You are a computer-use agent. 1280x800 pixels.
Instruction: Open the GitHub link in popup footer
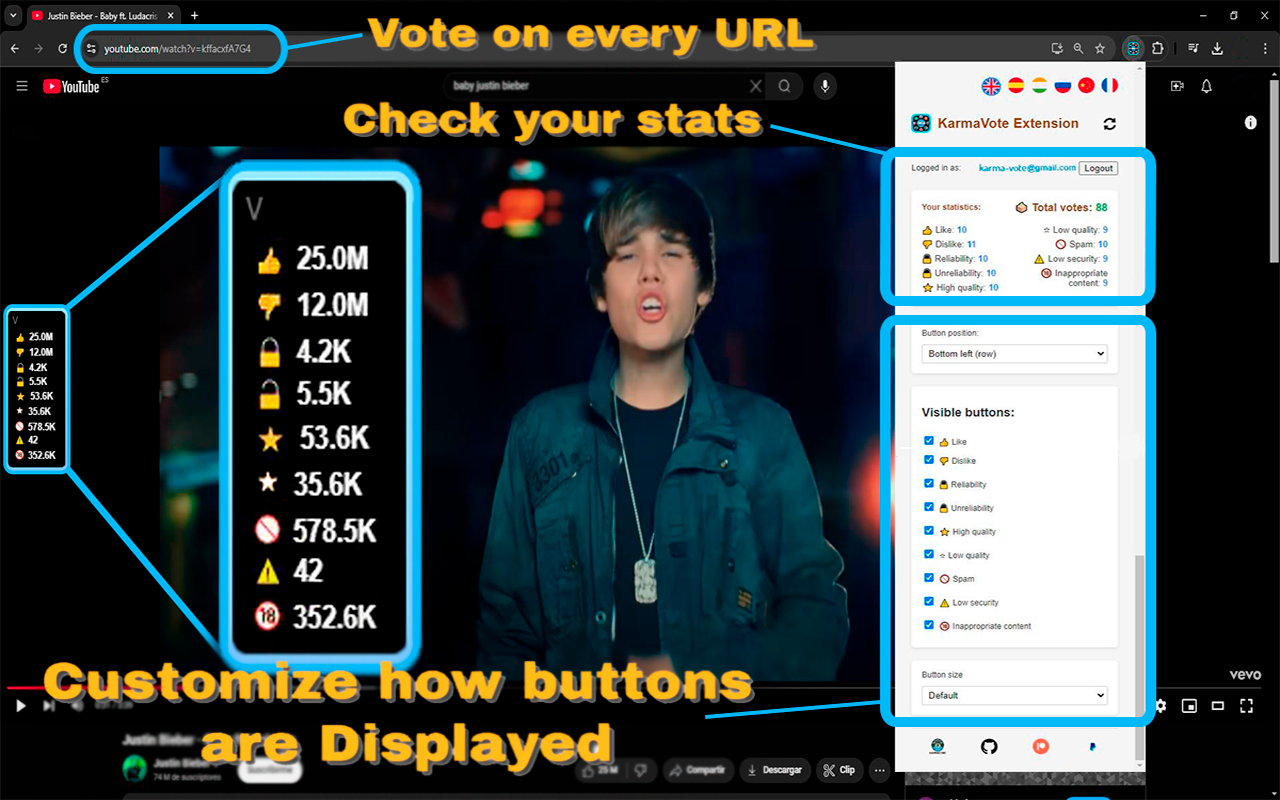click(989, 746)
